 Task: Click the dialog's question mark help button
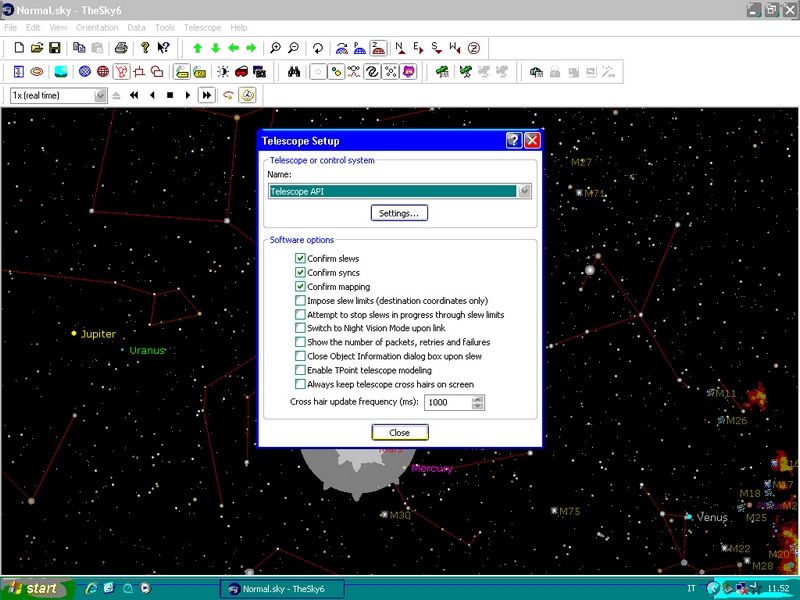coord(514,140)
